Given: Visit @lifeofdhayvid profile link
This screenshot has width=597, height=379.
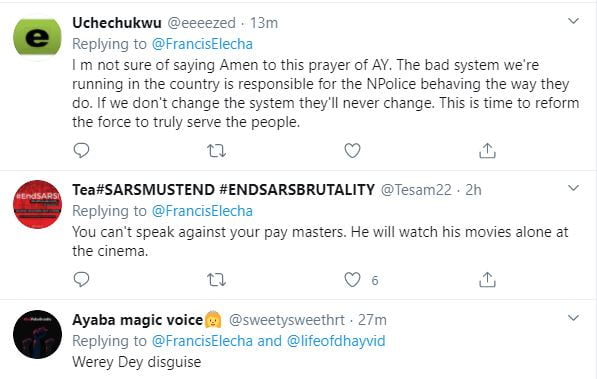Looking at the screenshot, I should pos(336,341).
